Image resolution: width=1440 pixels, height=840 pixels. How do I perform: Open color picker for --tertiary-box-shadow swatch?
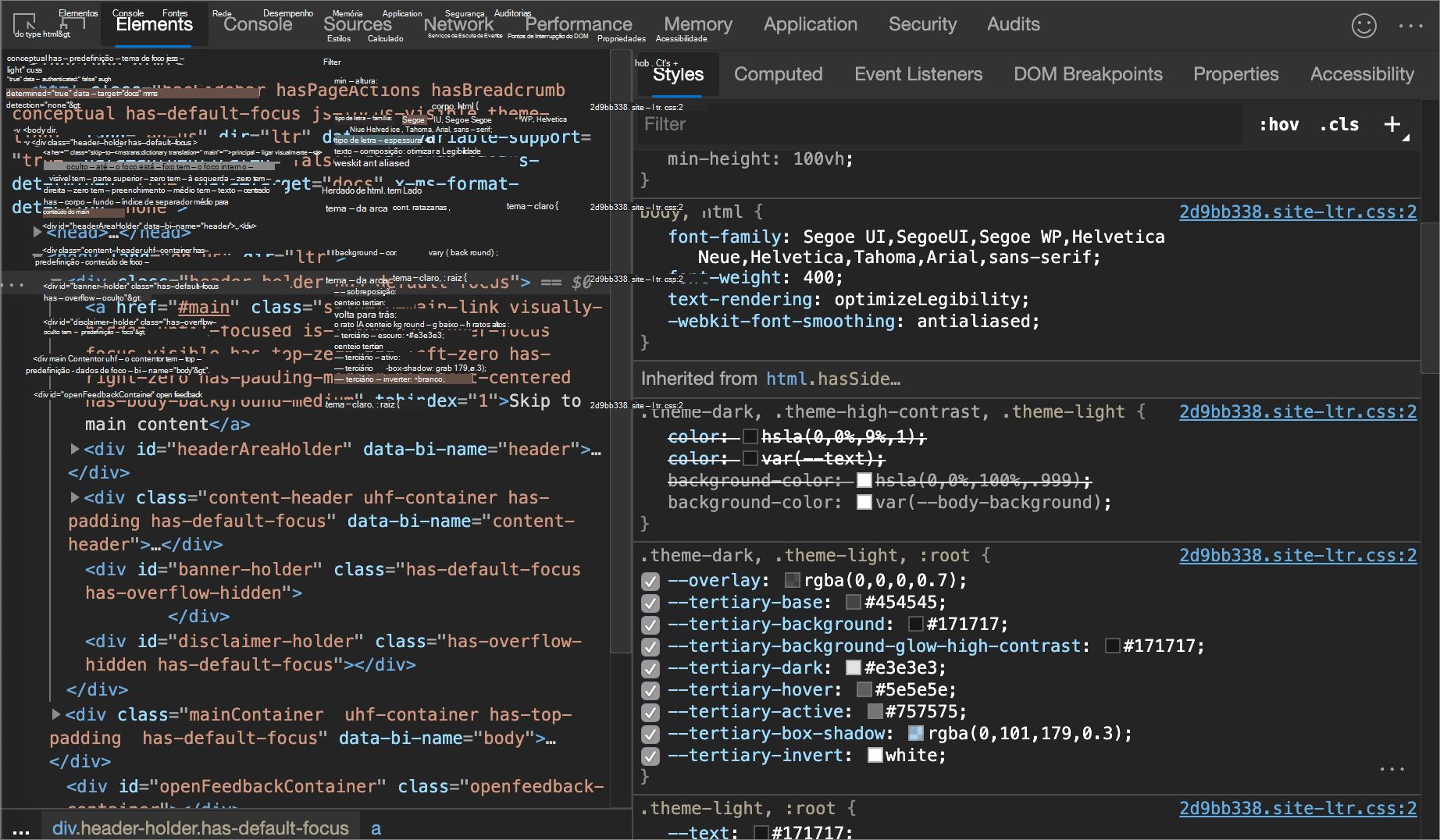tap(916, 734)
